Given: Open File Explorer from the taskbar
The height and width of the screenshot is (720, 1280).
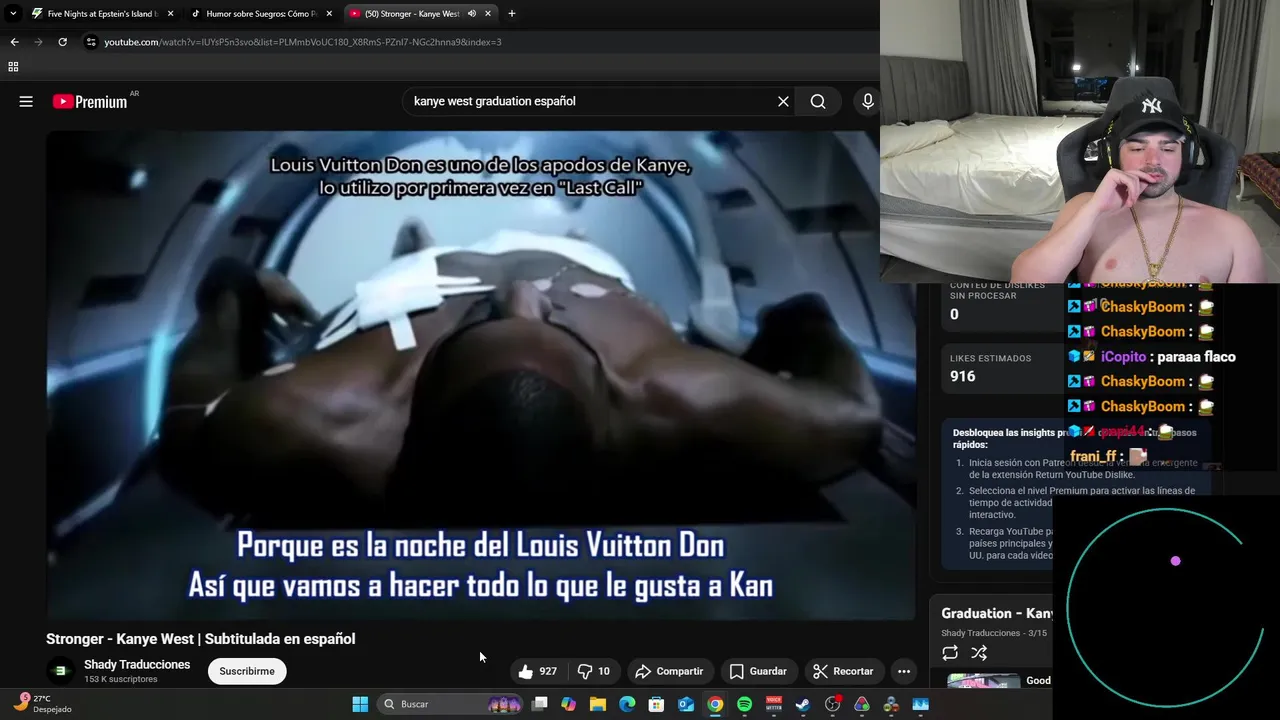Looking at the screenshot, I should [x=598, y=704].
